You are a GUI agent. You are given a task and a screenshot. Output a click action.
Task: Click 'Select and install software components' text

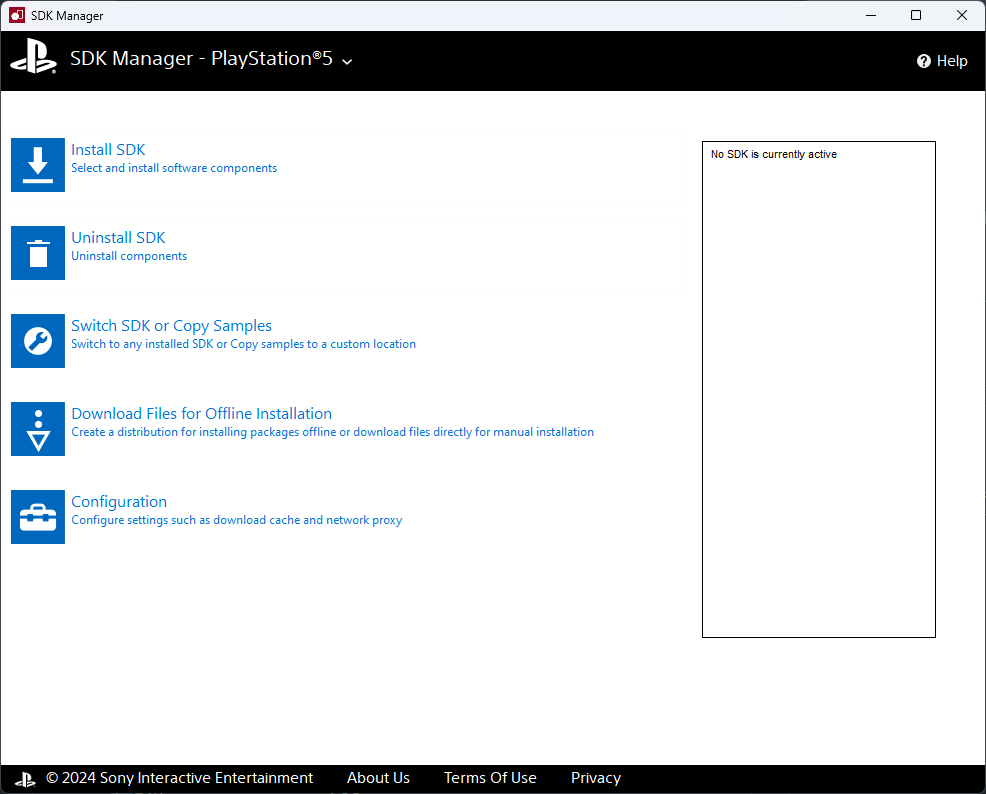[x=174, y=168]
